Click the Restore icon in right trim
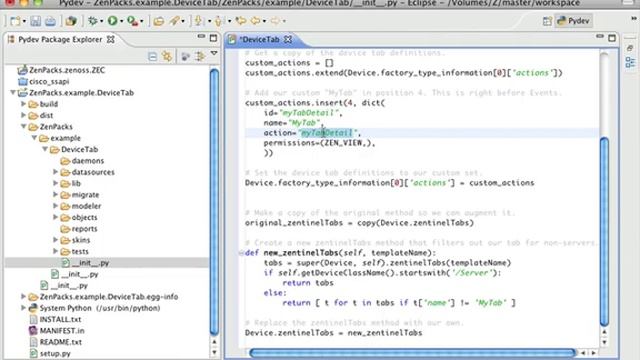 point(630,48)
